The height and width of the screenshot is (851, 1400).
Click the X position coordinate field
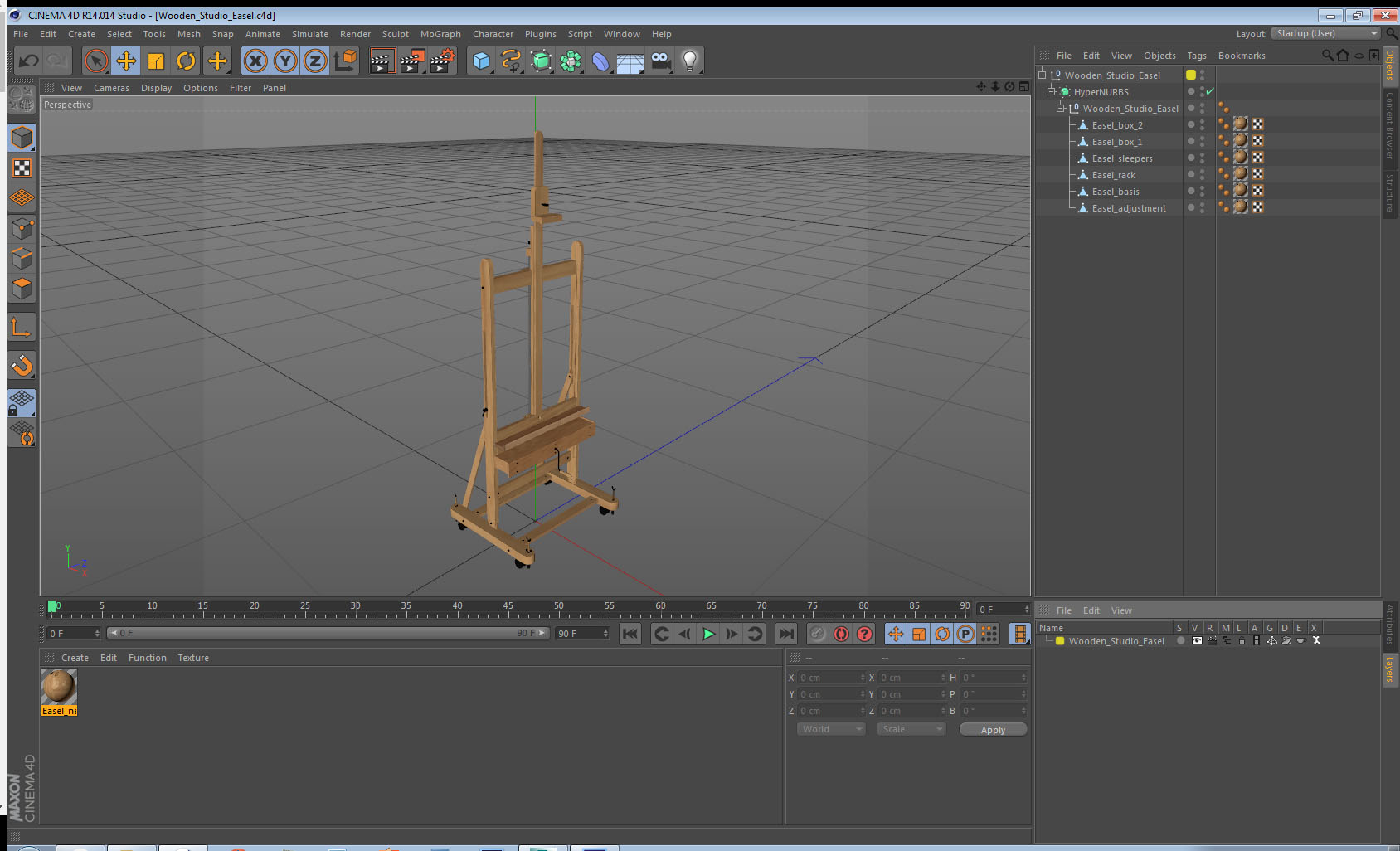(831, 678)
